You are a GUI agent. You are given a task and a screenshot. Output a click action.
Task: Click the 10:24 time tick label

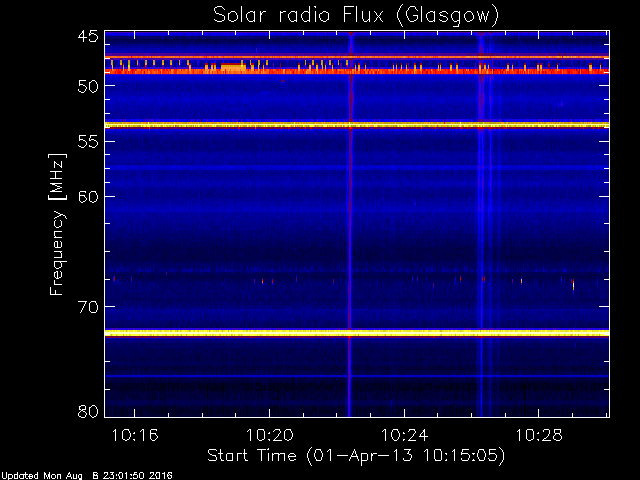pyautogui.click(x=404, y=435)
